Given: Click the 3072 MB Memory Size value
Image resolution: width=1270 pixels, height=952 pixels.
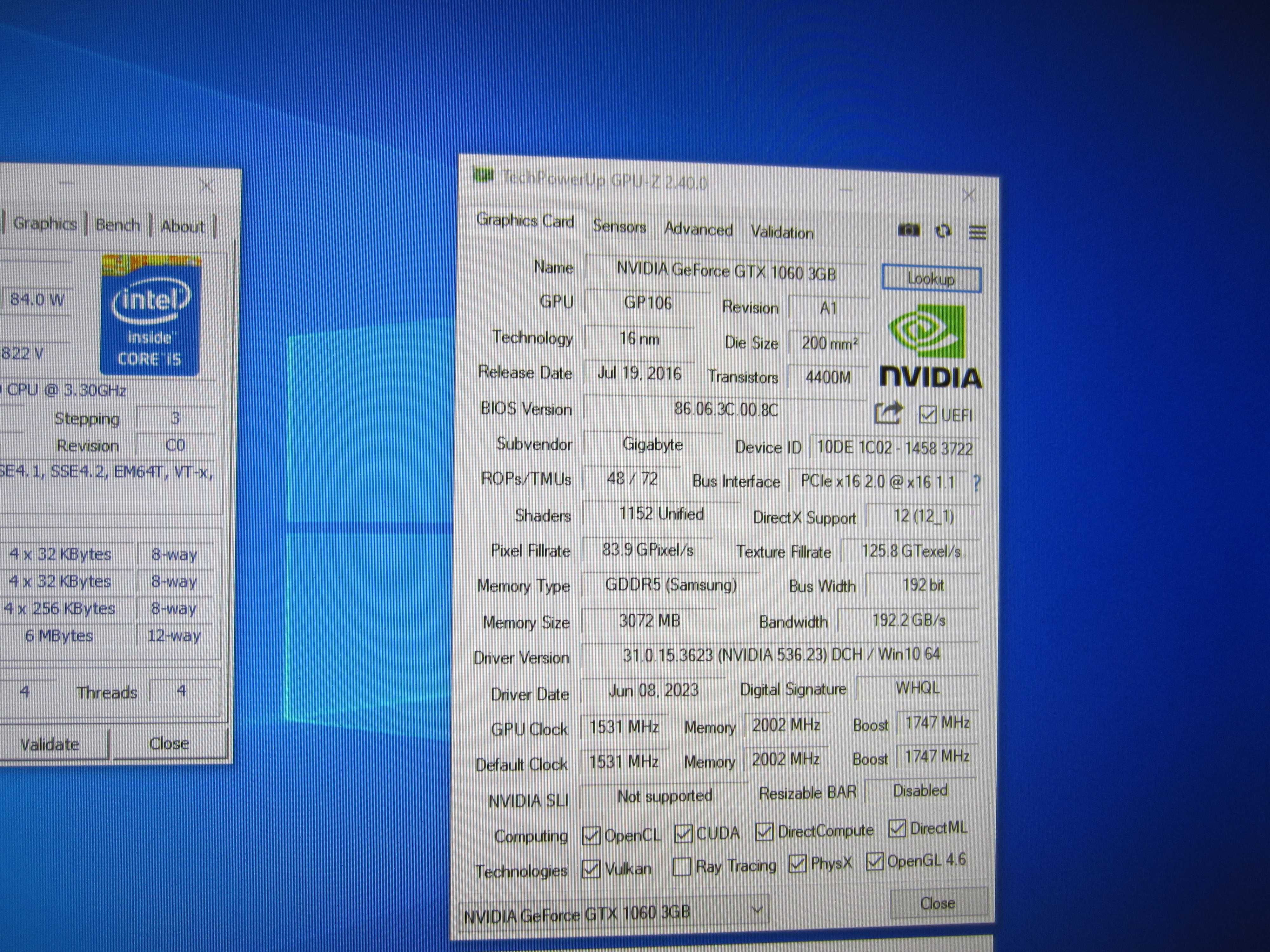Looking at the screenshot, I should [x=649, y=621].
